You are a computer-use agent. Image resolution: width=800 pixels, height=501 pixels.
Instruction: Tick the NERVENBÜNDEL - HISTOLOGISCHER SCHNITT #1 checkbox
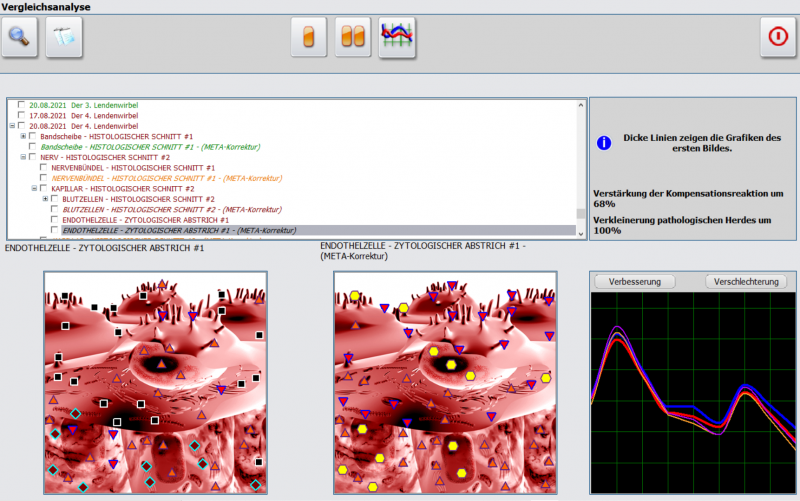[x=44, y=167]
